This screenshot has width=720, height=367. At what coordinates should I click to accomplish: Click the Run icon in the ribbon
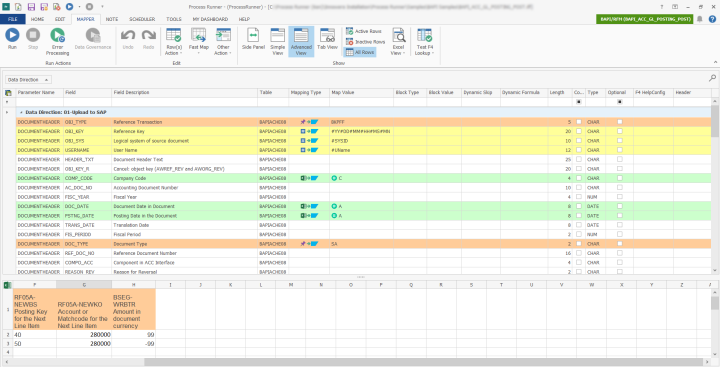coord(12,35)
